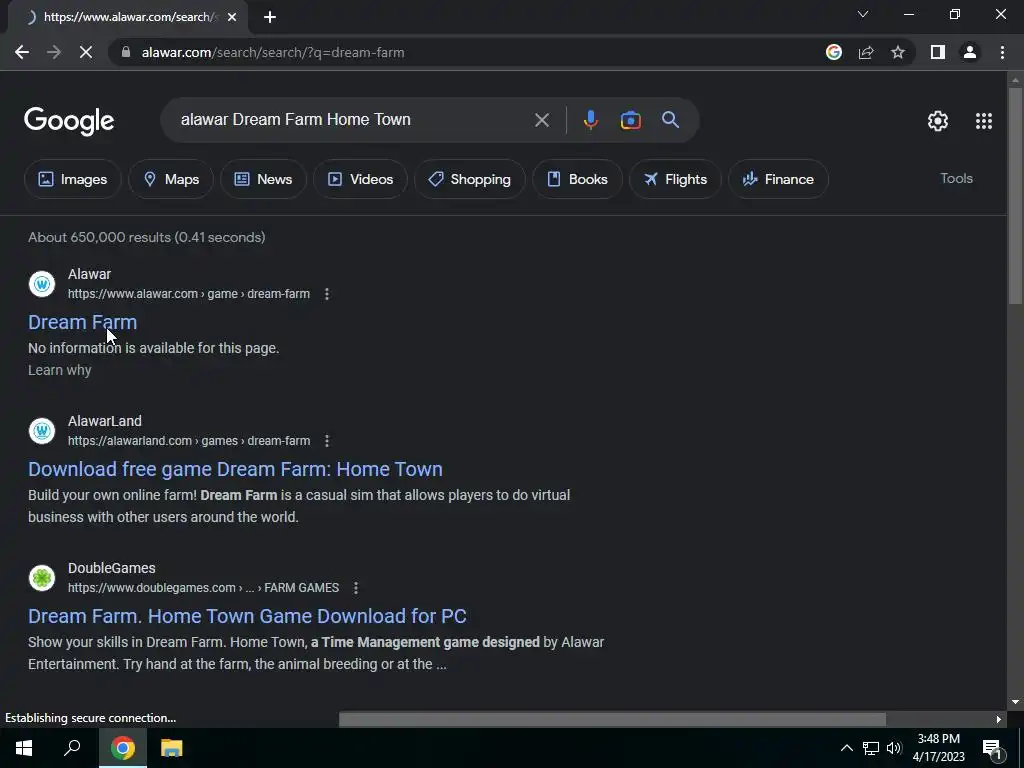Image resolution: width=1024 pixels, height=768 pixels.
Task: Open Dream Farm. Home Town Game Download for PC
Action: coord(247,616)
